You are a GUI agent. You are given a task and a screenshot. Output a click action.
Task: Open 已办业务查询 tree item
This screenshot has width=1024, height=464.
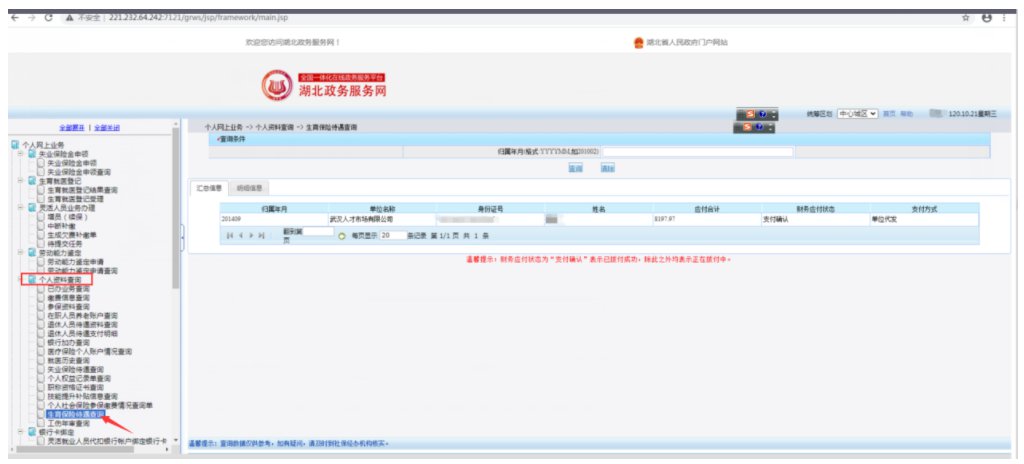point(69,288)
